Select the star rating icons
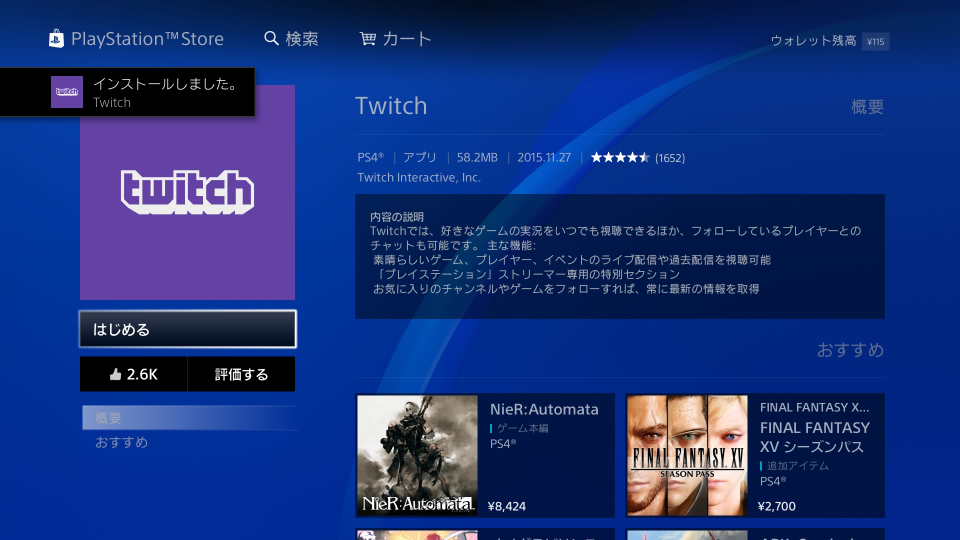Screen dimensions: 960x540 tap(620, 157)
